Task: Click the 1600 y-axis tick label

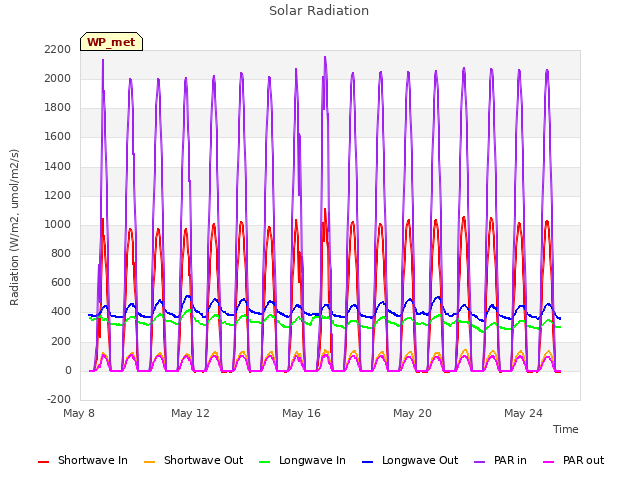Action: pos(58,136)
